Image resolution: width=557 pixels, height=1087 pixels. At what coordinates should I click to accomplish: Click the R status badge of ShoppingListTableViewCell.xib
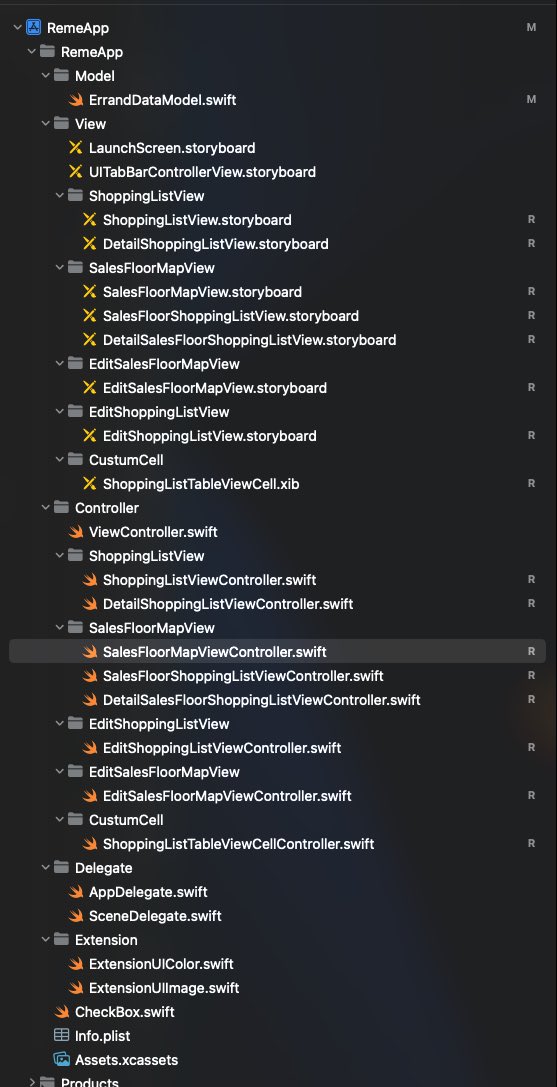[x=531, y=483]
